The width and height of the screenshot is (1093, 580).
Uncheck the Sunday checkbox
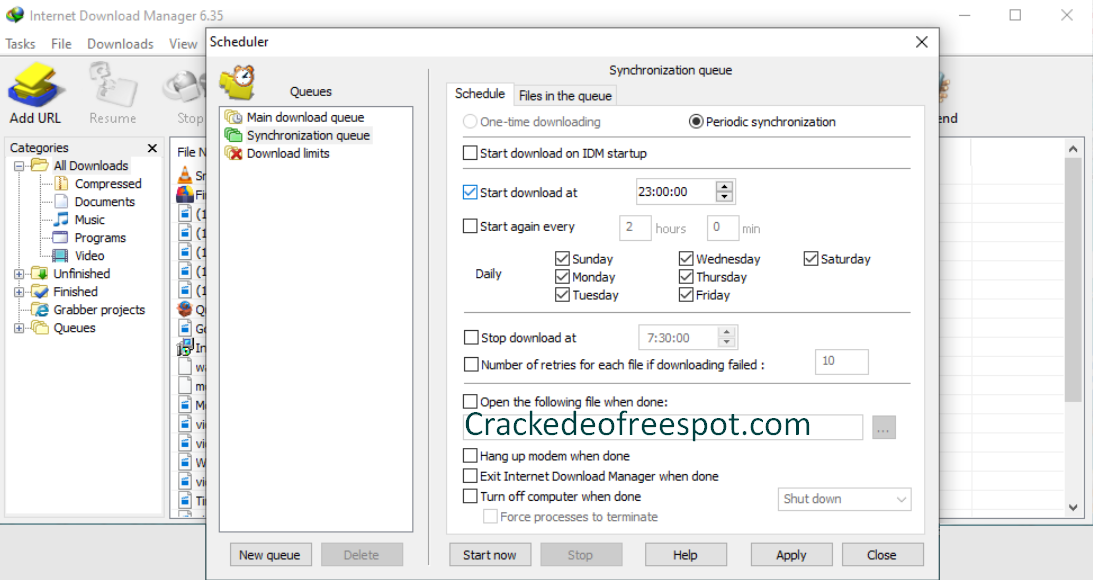562,259
